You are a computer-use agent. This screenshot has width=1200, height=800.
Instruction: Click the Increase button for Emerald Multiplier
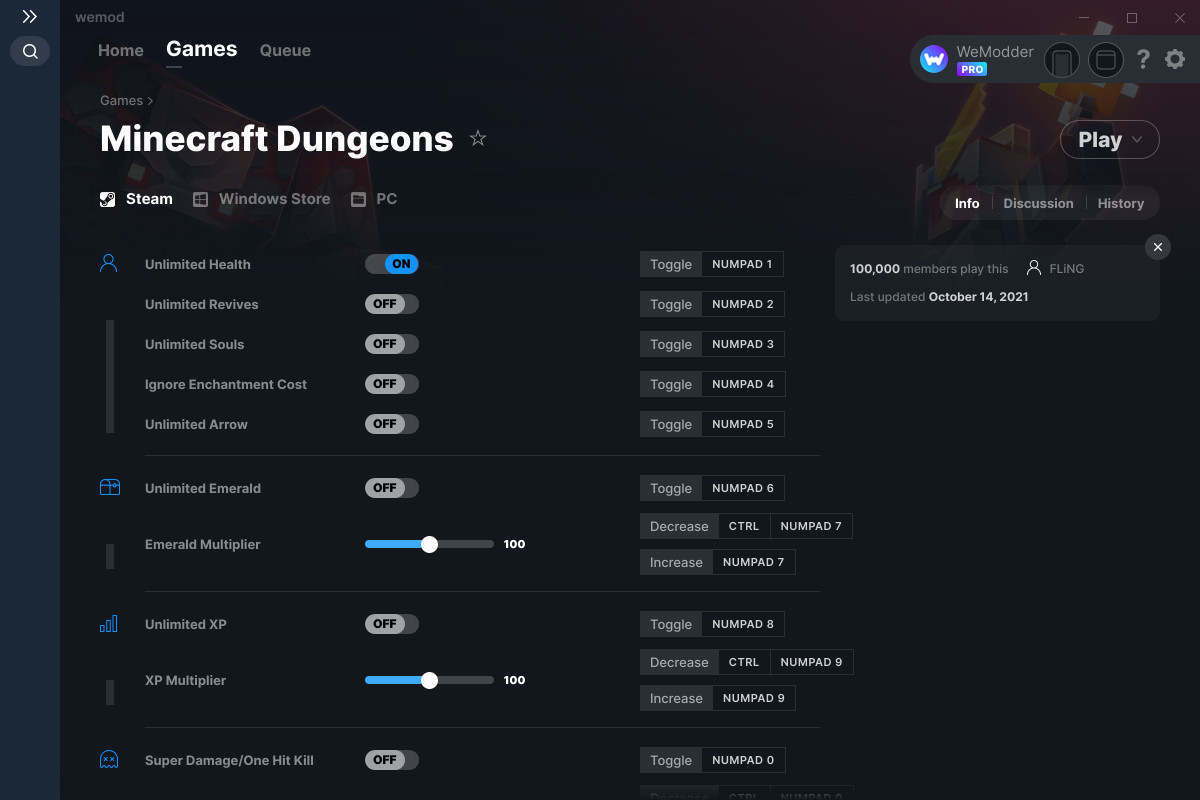coord(676,562)
